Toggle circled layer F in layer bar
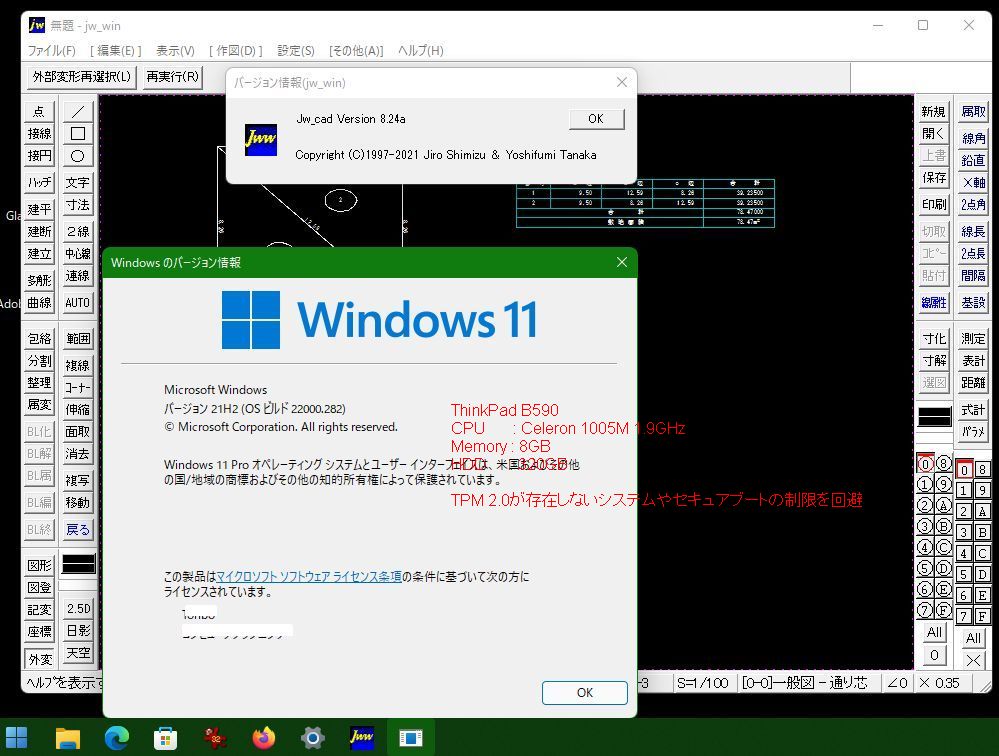This screenshot has height=756, width=999. [944, 610]
